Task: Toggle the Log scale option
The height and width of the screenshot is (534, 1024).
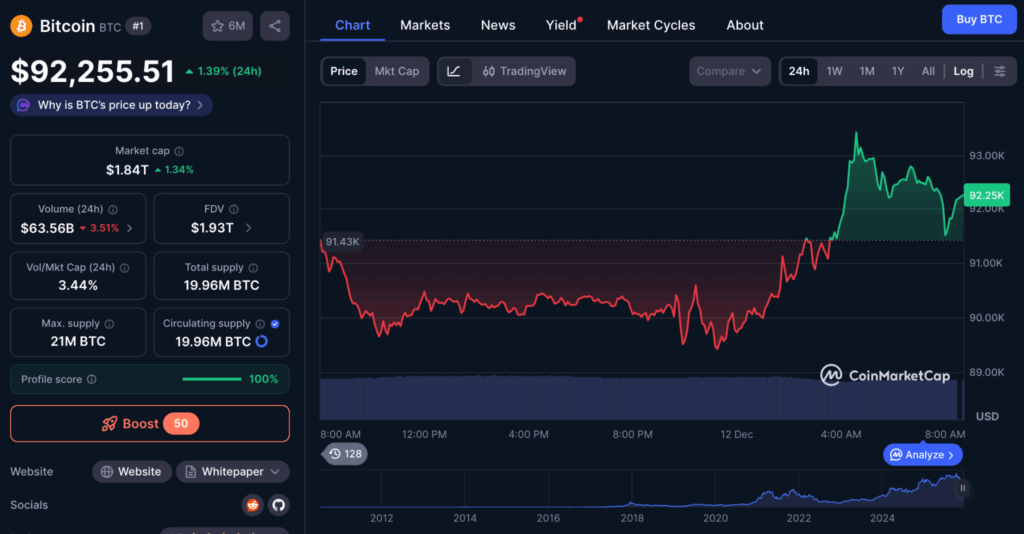Action: click(x=963, y=71)
